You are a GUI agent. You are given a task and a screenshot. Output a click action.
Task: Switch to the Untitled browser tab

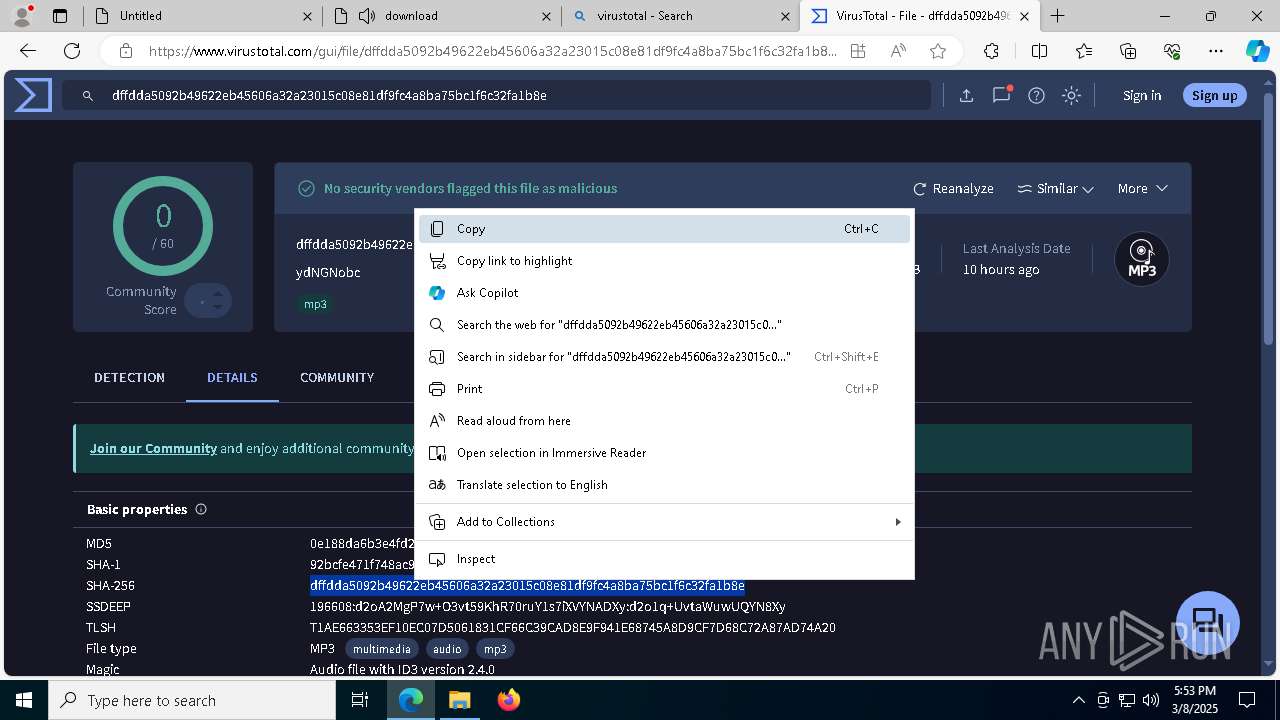tap(202, 15)
